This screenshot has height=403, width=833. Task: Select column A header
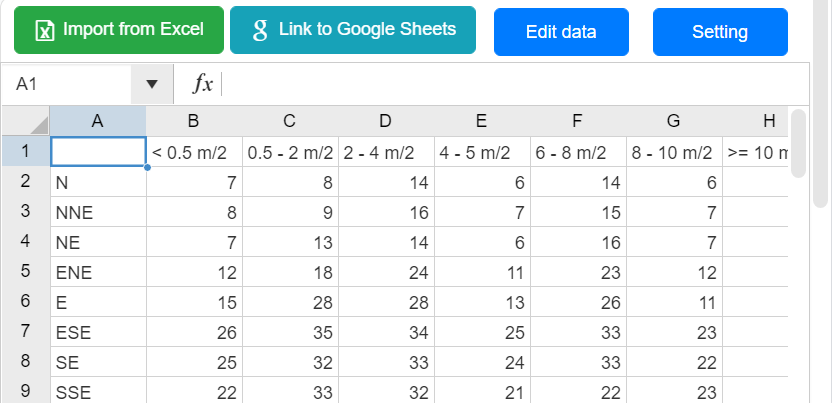(x=98, y=121)
